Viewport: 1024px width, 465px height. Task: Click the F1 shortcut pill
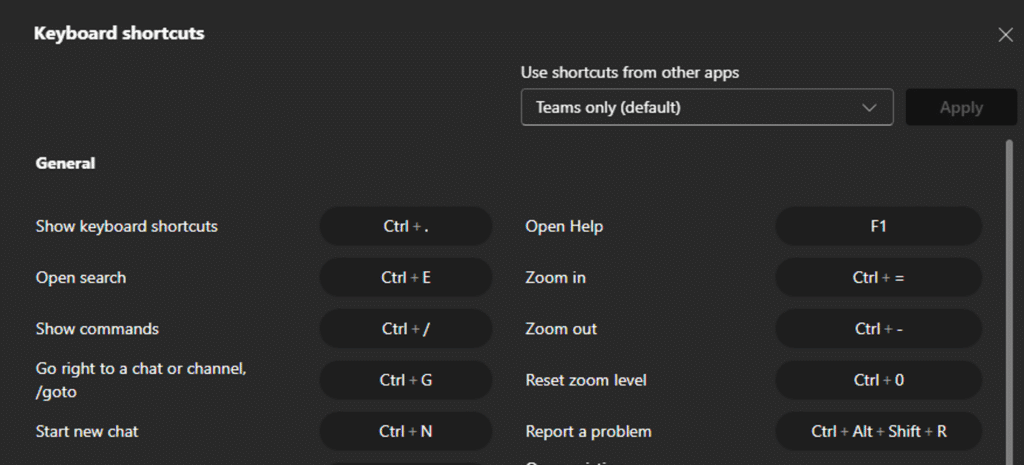(878, 227)
